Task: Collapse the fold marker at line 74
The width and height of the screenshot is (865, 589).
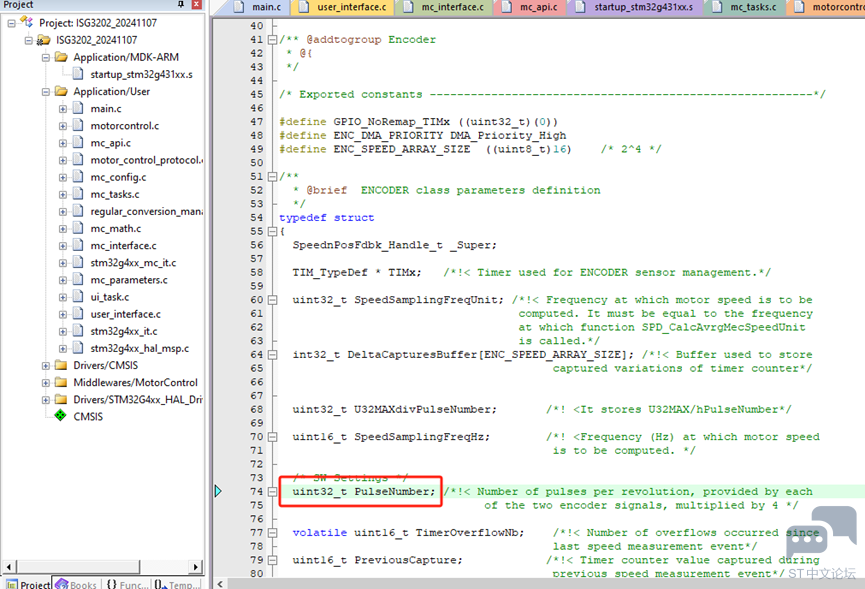Action: pyautogui.click(x=272, y=491)
